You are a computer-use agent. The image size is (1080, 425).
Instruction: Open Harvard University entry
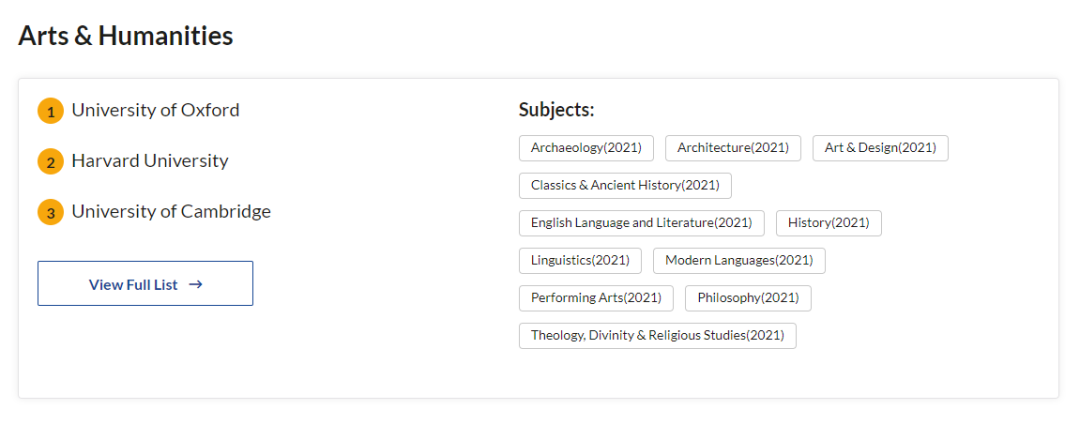(150, 161)
